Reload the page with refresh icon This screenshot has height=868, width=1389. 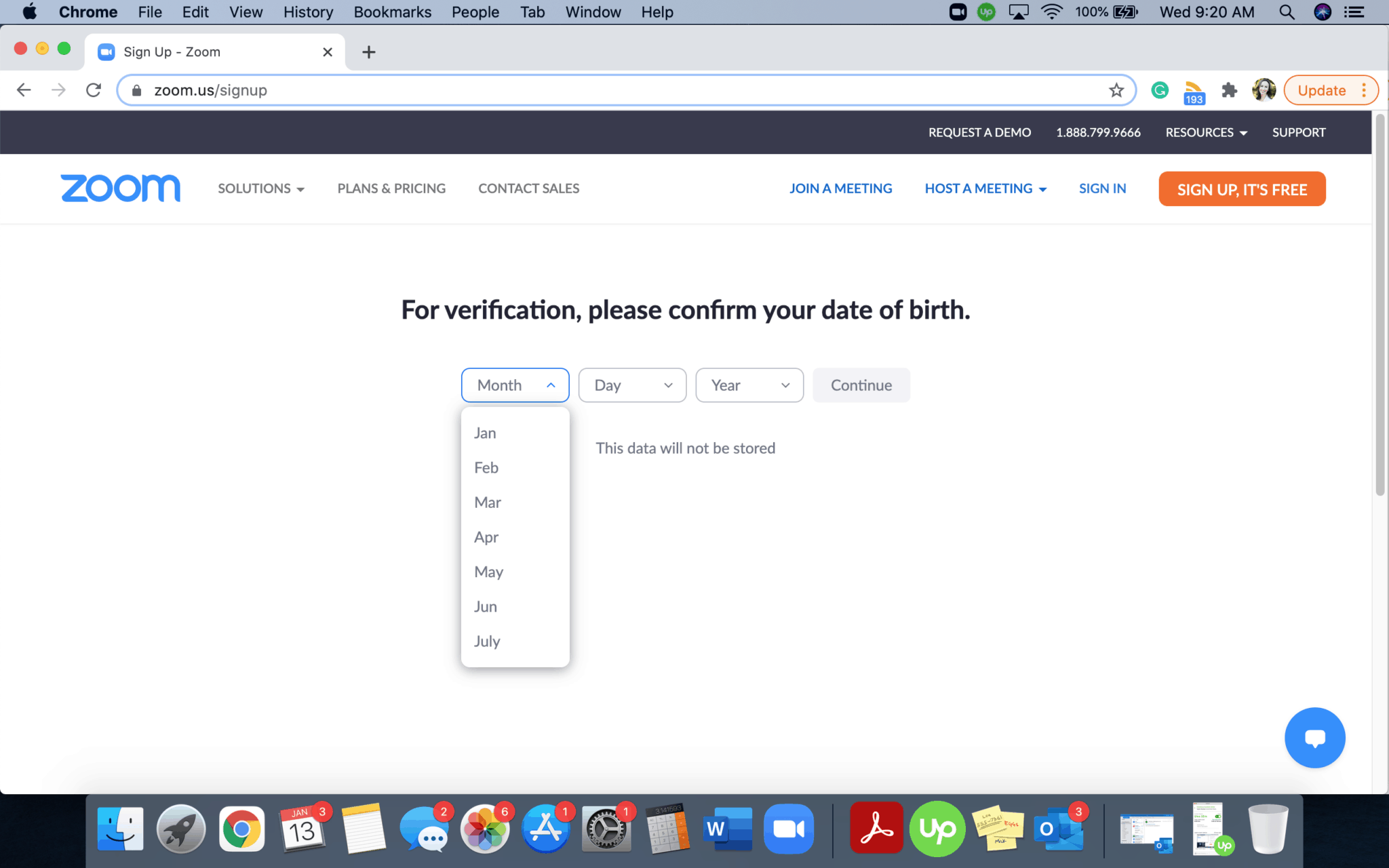94,90
